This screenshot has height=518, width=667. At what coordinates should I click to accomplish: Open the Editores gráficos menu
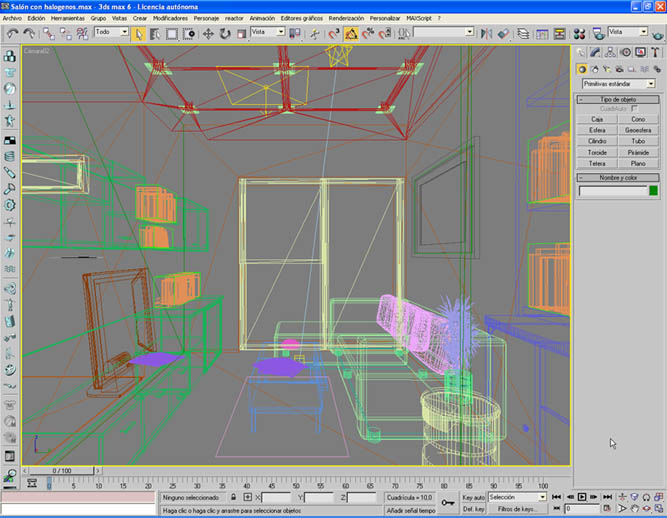click(x=302, y=18)
